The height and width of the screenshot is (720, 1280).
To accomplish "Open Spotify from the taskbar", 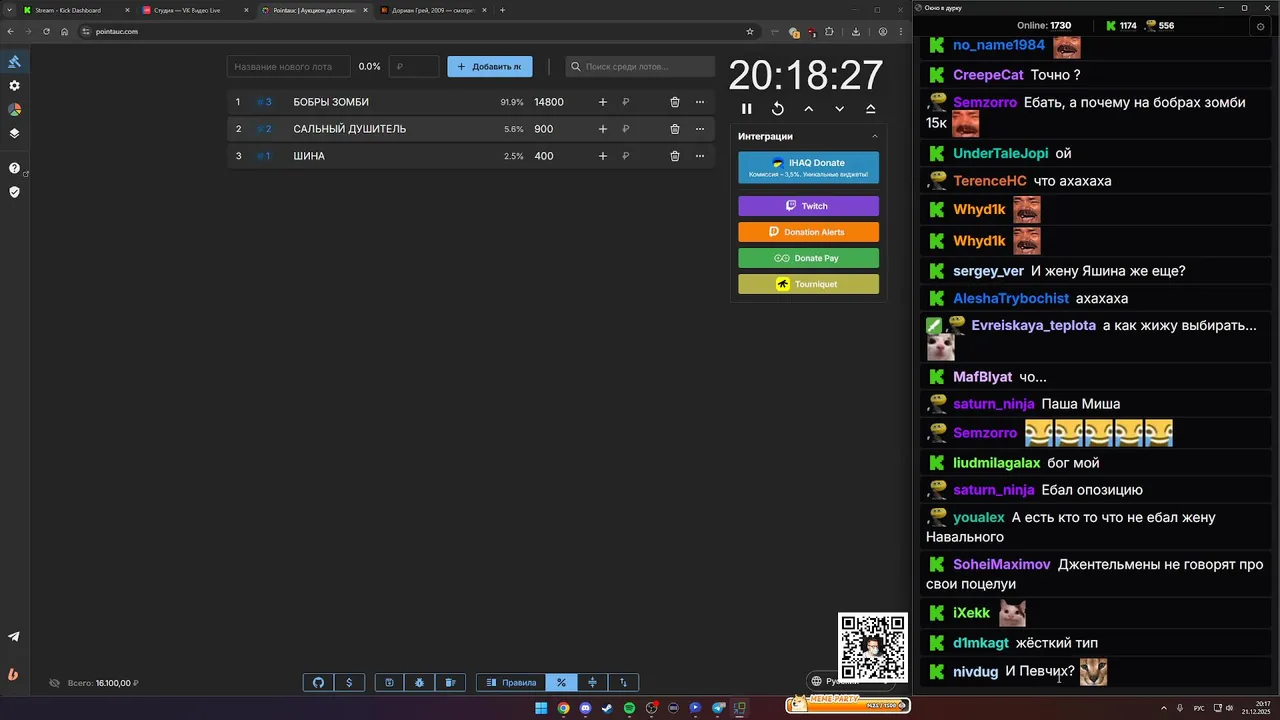I will point(629,708).
